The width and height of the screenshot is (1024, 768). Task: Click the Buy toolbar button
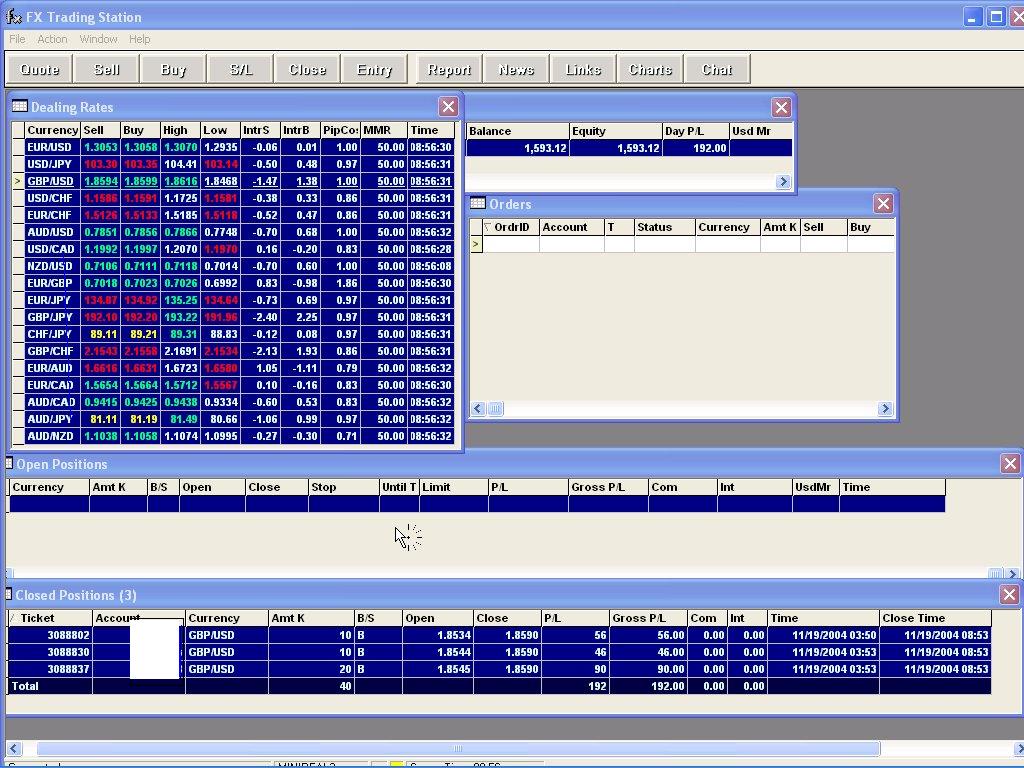point(173,69)
